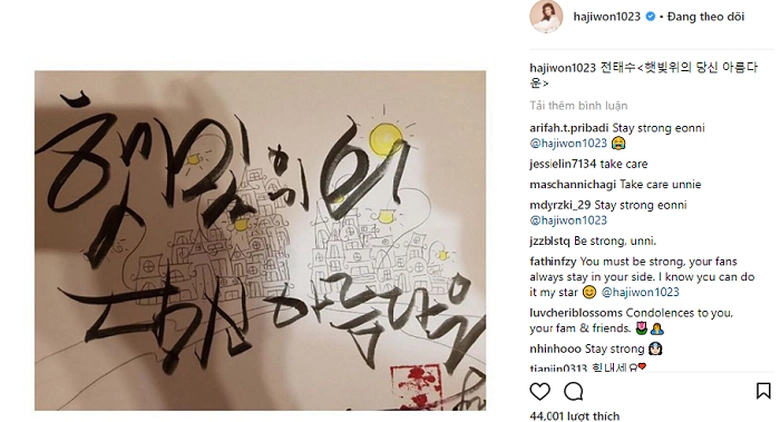Image resolution: width=780 pixels, height=422 pixels.
Task: Open the 44,001 lượt thích likes list
Action: click(575, 416)
